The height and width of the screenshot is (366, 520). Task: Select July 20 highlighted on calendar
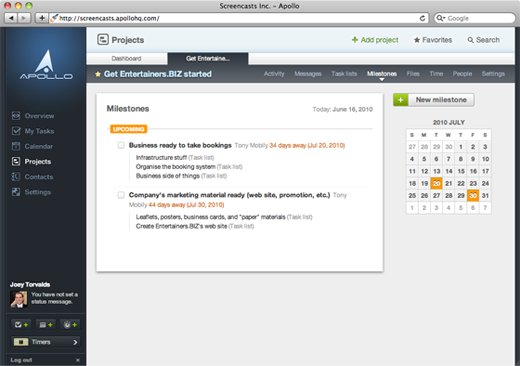(x=436, y=183)
